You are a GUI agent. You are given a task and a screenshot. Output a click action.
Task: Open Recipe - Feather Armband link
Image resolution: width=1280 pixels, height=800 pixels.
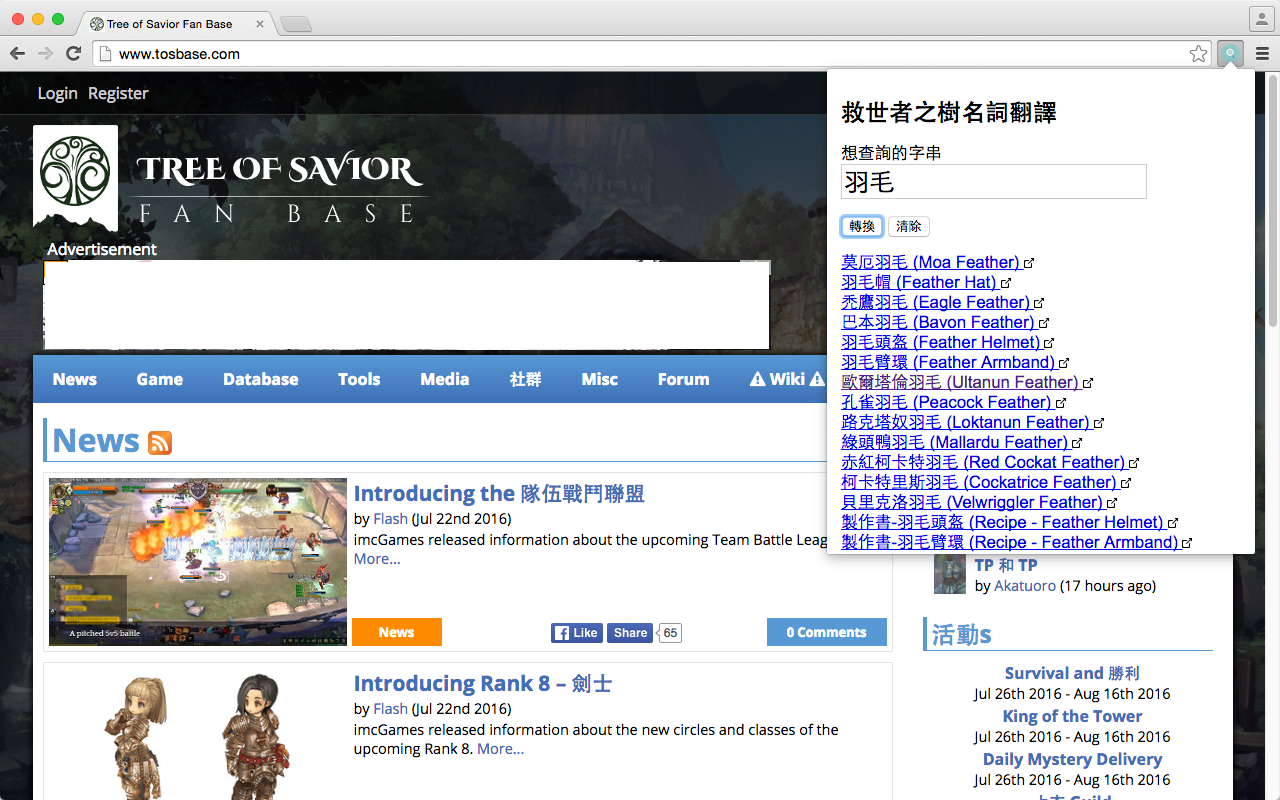tap(1010, 542)
